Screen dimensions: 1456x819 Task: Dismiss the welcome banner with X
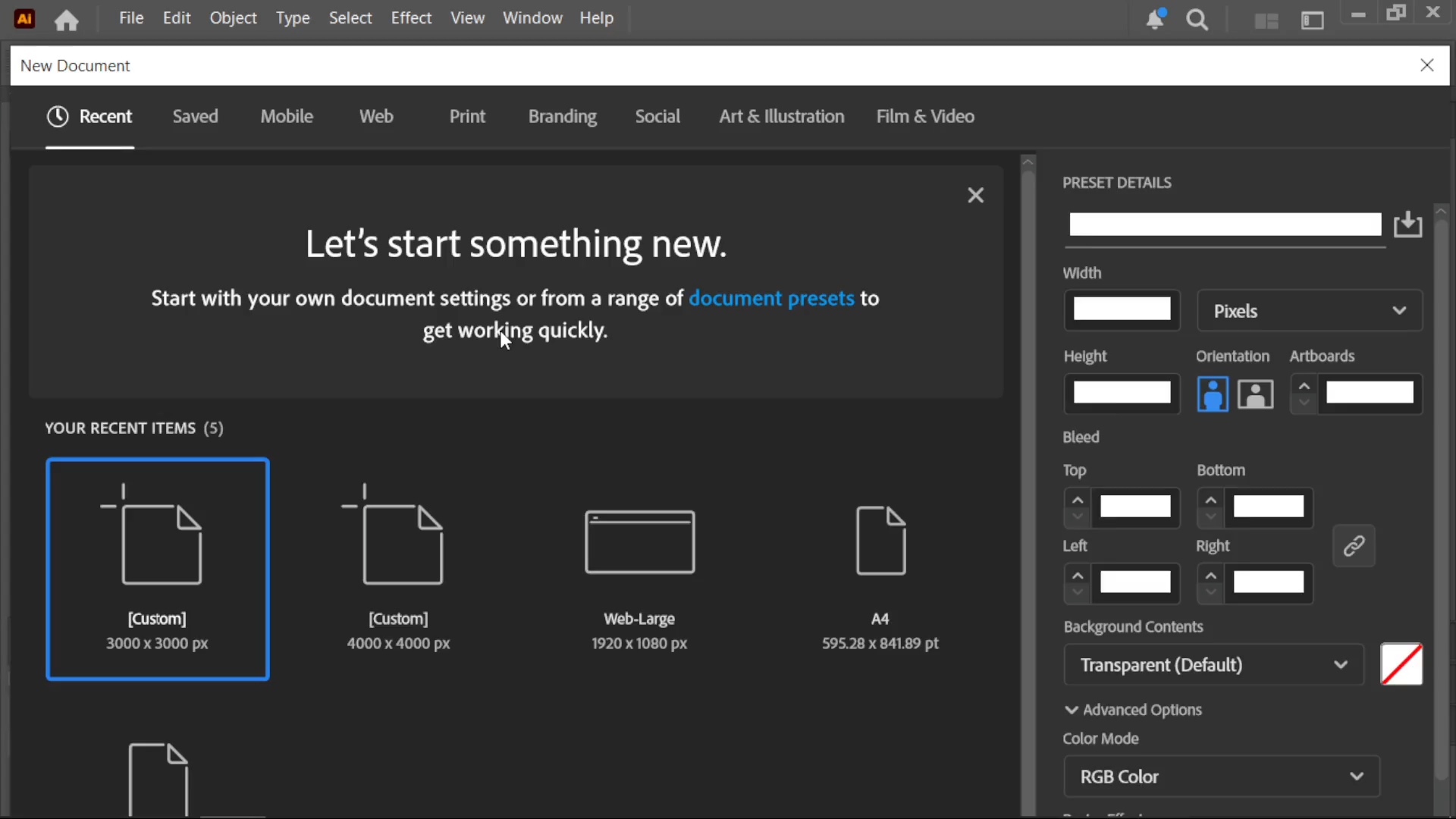tap(976, 195)
